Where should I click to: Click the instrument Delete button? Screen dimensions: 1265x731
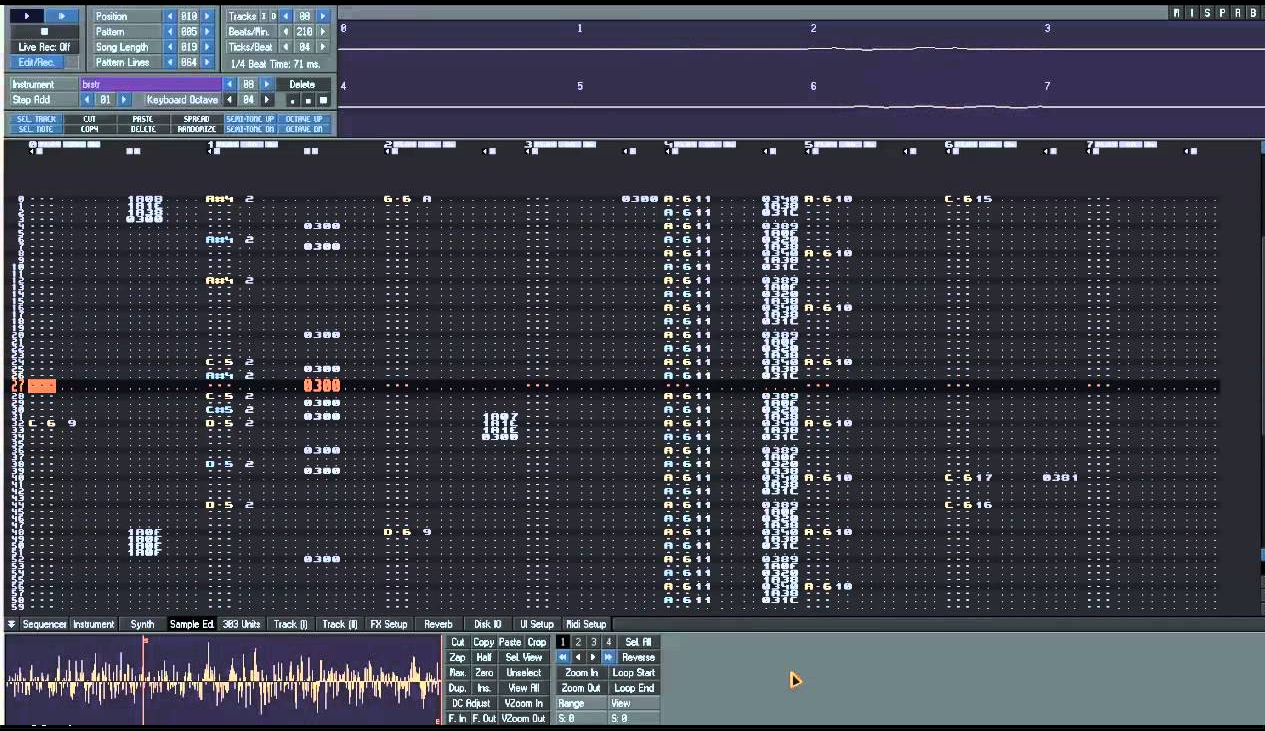coord(302,85)
